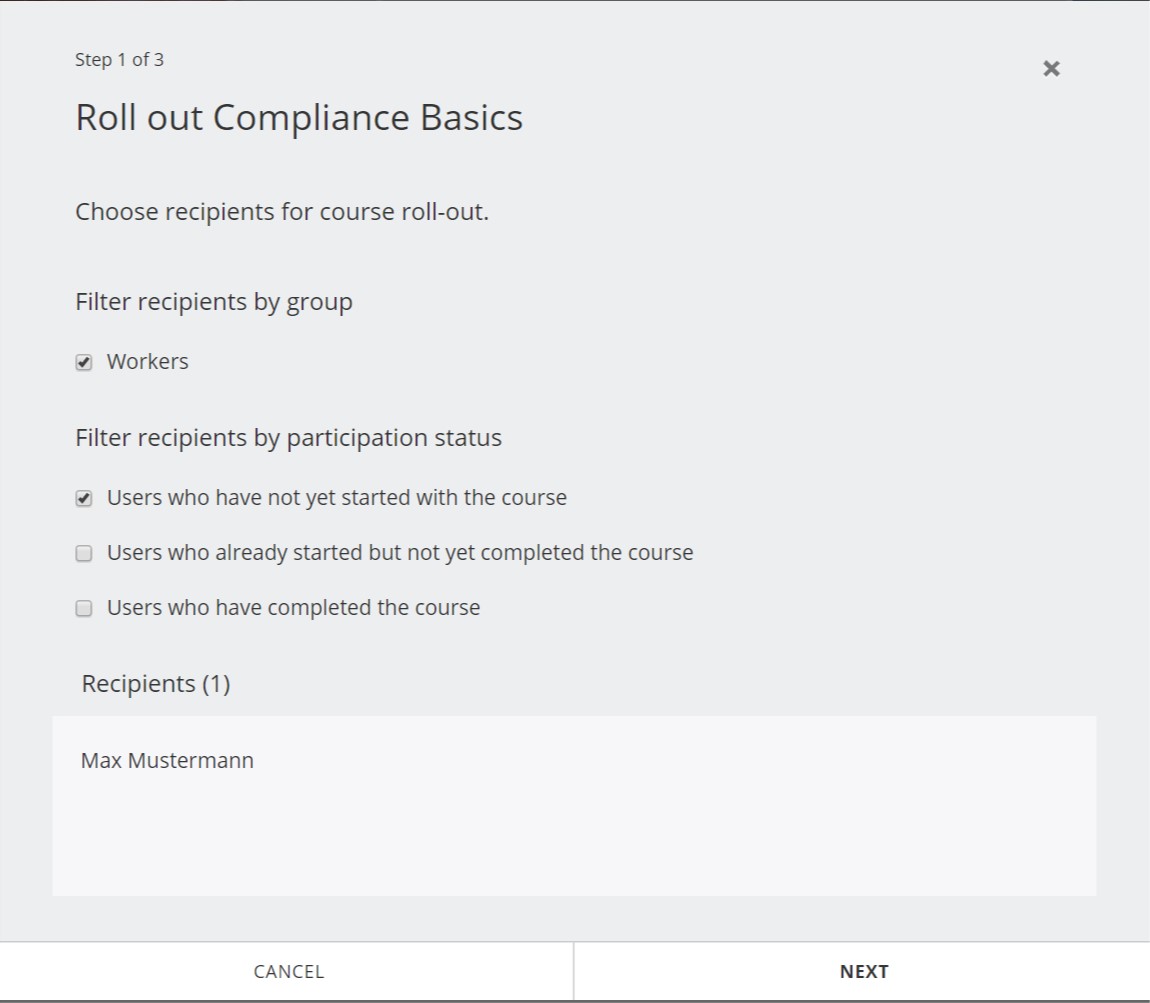Close the roll-out dialog with the X
Viewport: 1150px width, 1003px height.
(x=1051, y=69)
